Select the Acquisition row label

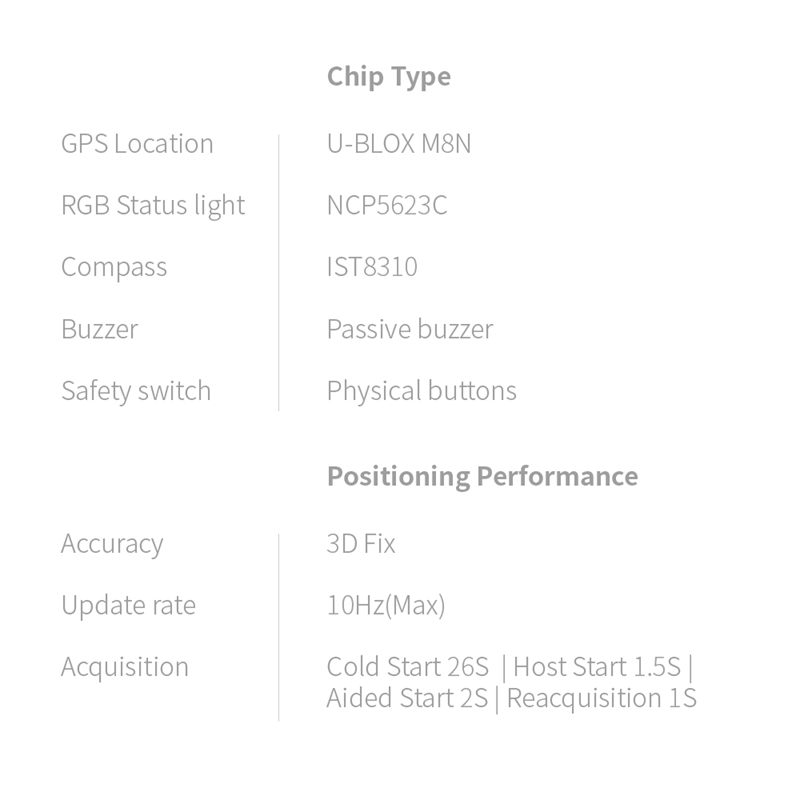click(124, 667)
